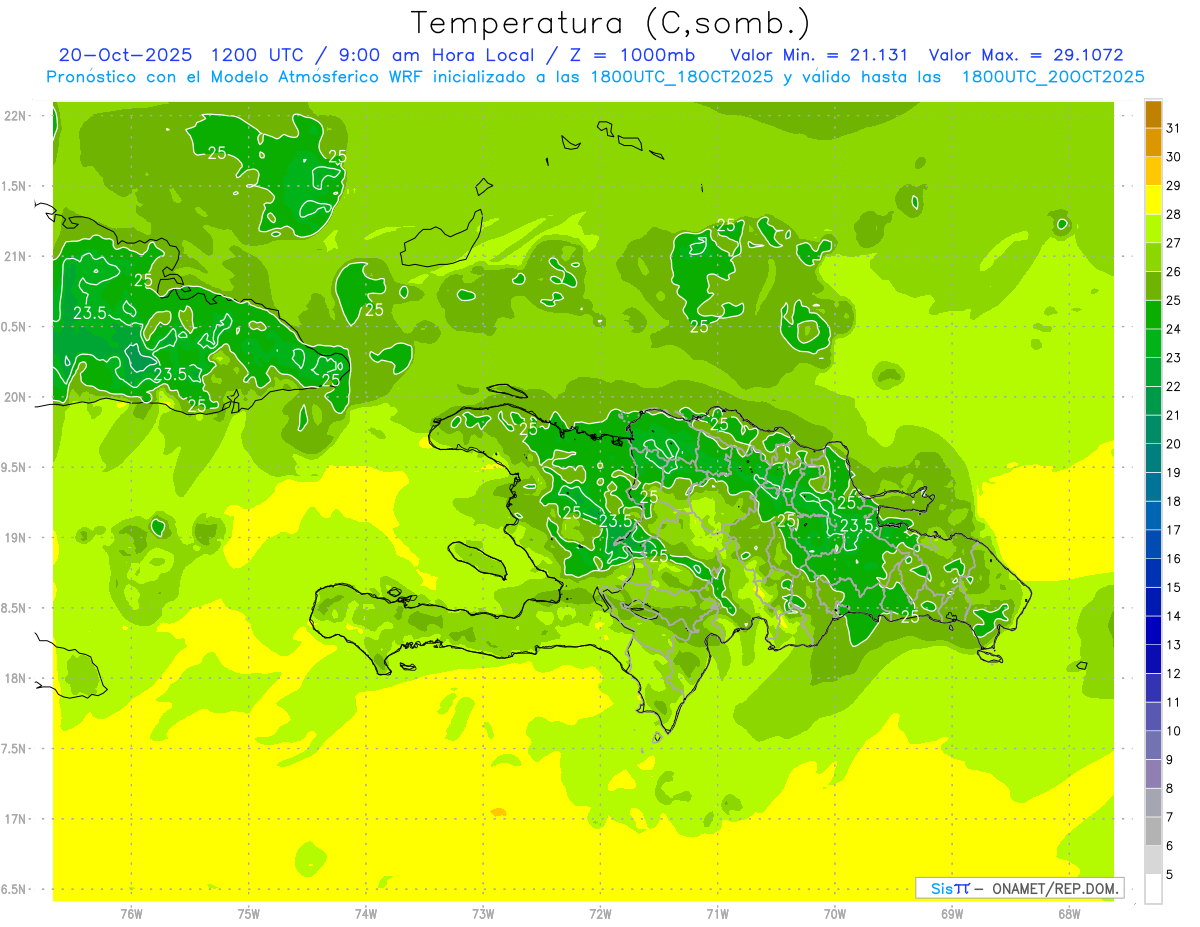Click the '22N' latitude axis label
The width and height of the screenshot is (1200, 927).
16,115
